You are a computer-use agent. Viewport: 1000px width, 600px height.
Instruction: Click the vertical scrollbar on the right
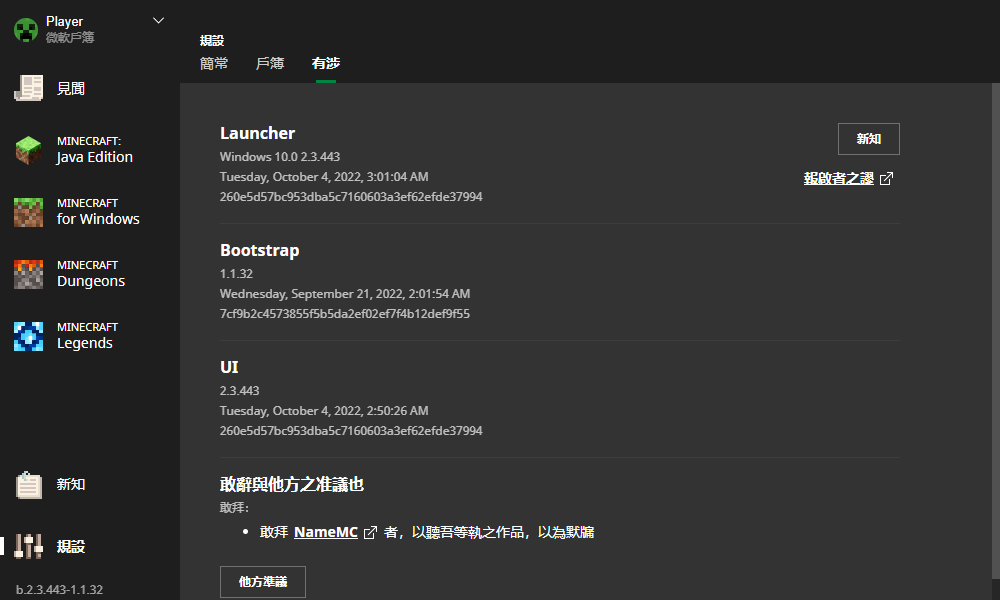(x=996, y=332)
